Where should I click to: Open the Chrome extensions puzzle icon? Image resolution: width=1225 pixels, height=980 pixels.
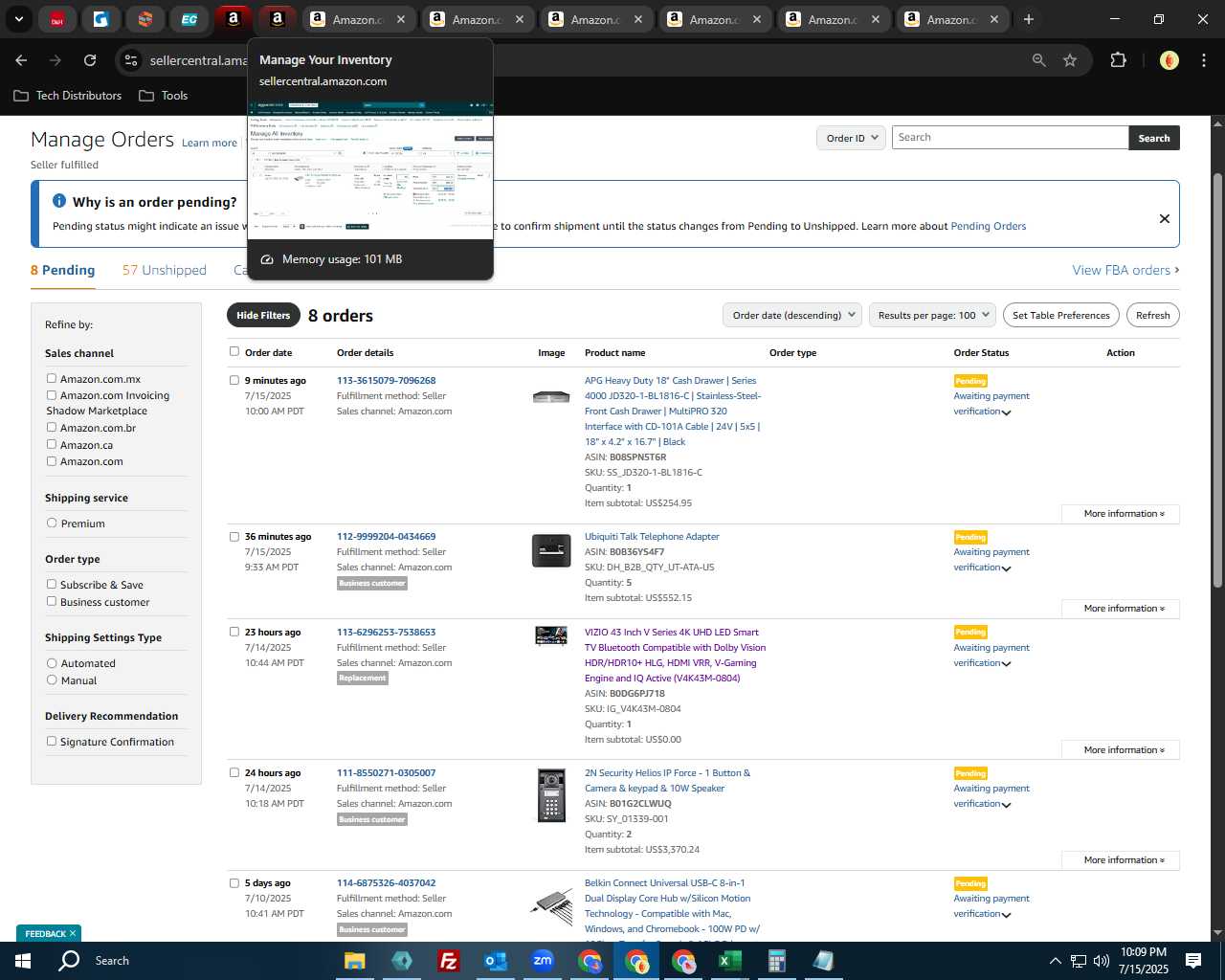point(1118,60)
